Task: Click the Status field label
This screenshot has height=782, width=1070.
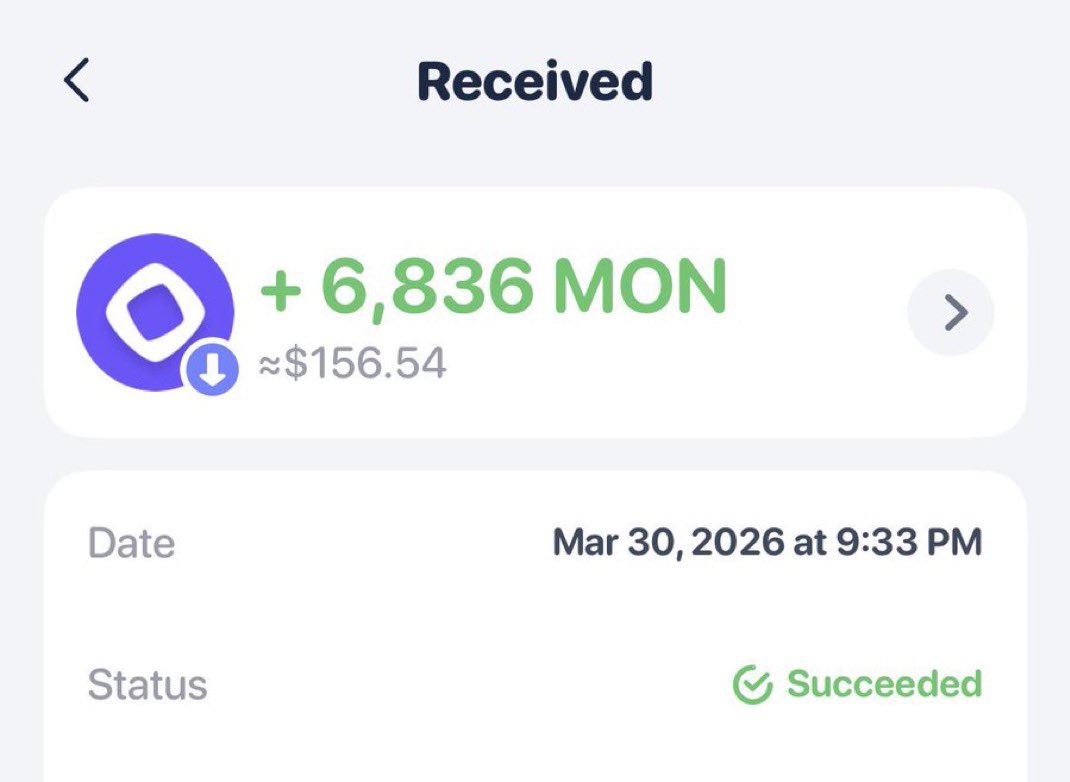Action: (147, 685)
